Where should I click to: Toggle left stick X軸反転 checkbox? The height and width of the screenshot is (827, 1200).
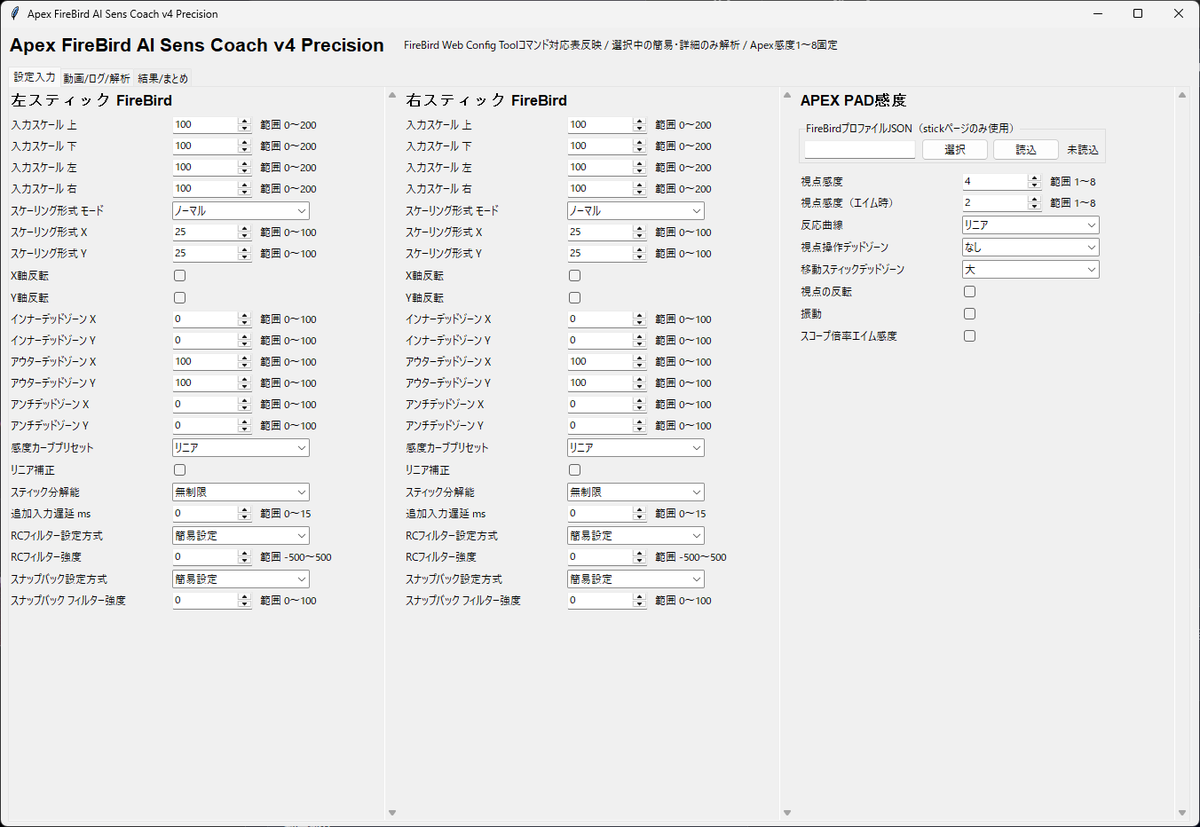(x=180, y=275)
